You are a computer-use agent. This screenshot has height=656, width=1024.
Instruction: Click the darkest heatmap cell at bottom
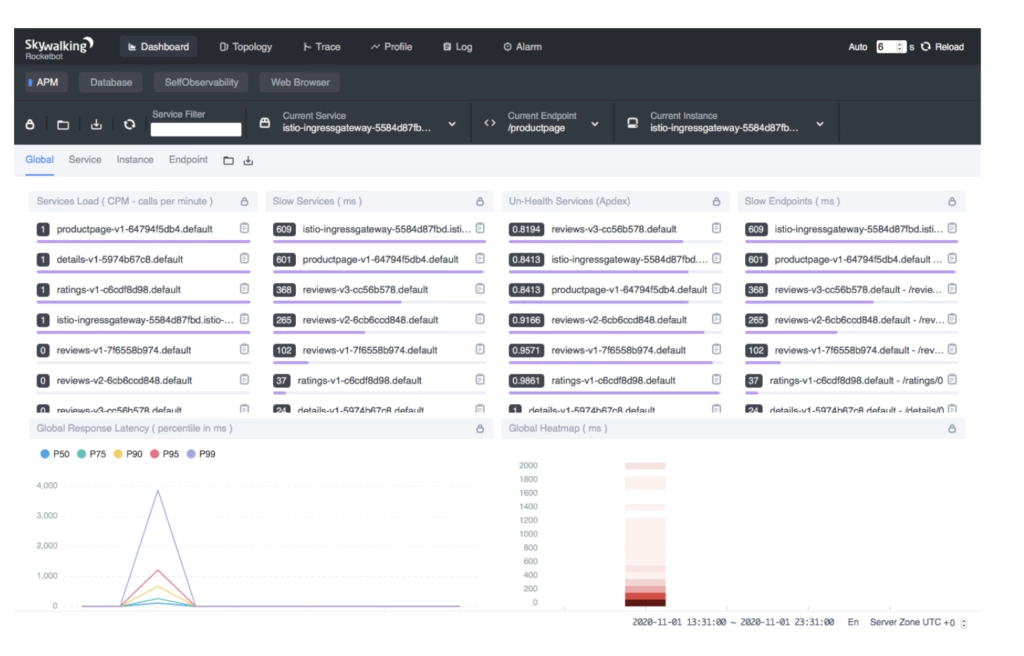point(645,602)
